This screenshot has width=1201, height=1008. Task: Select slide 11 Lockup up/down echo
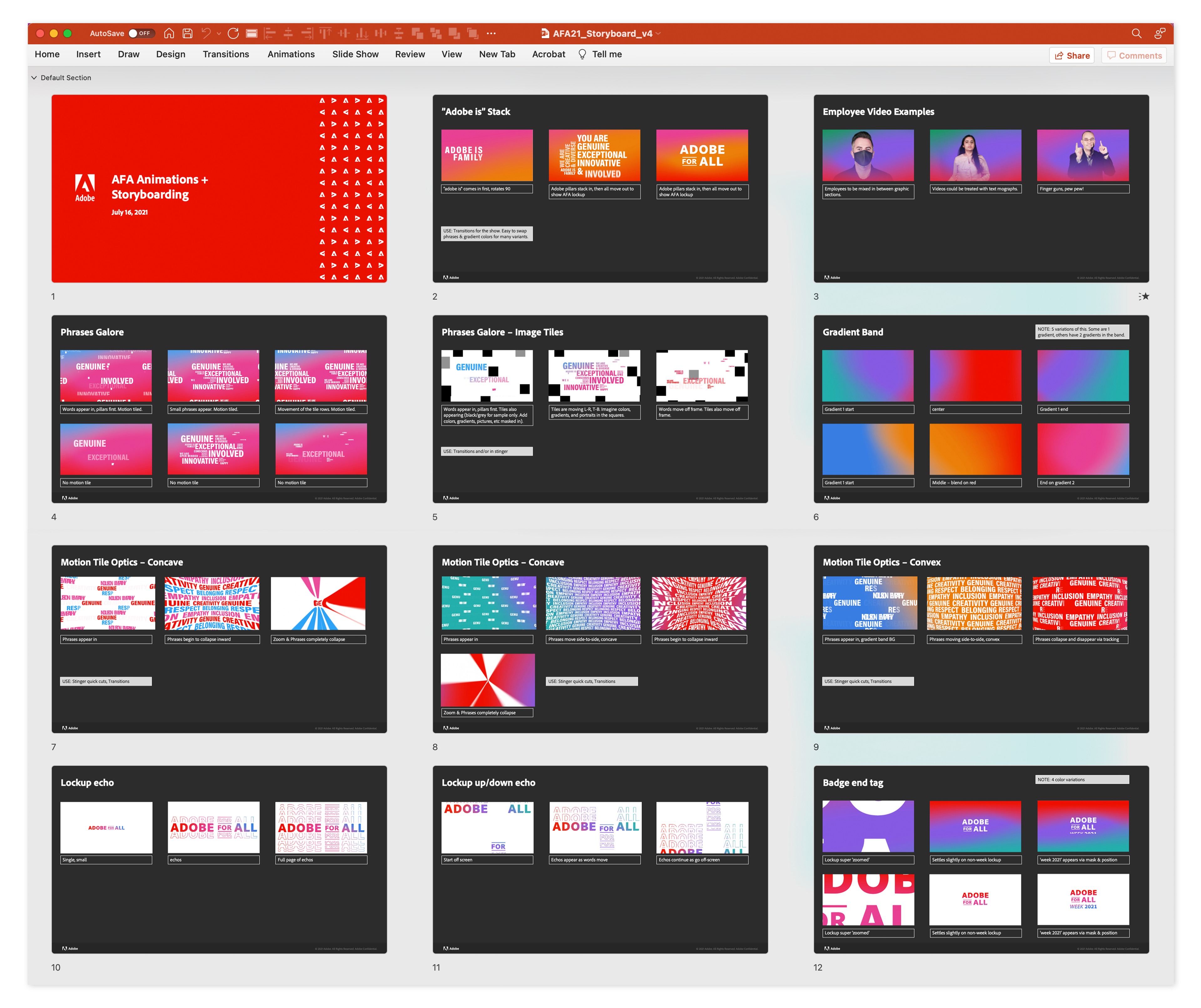[600, 860]
